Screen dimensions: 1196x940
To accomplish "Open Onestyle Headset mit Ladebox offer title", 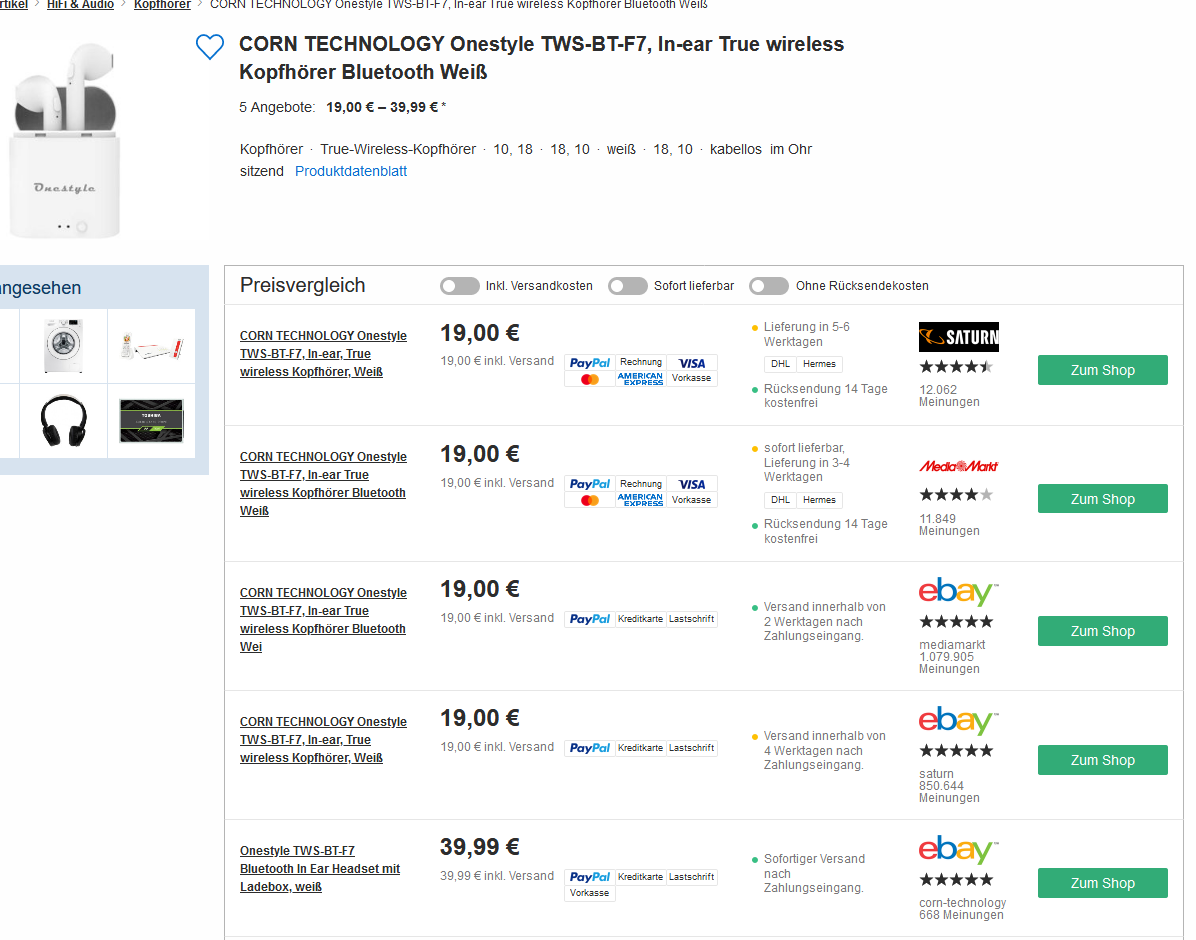I will coord(319,869).
